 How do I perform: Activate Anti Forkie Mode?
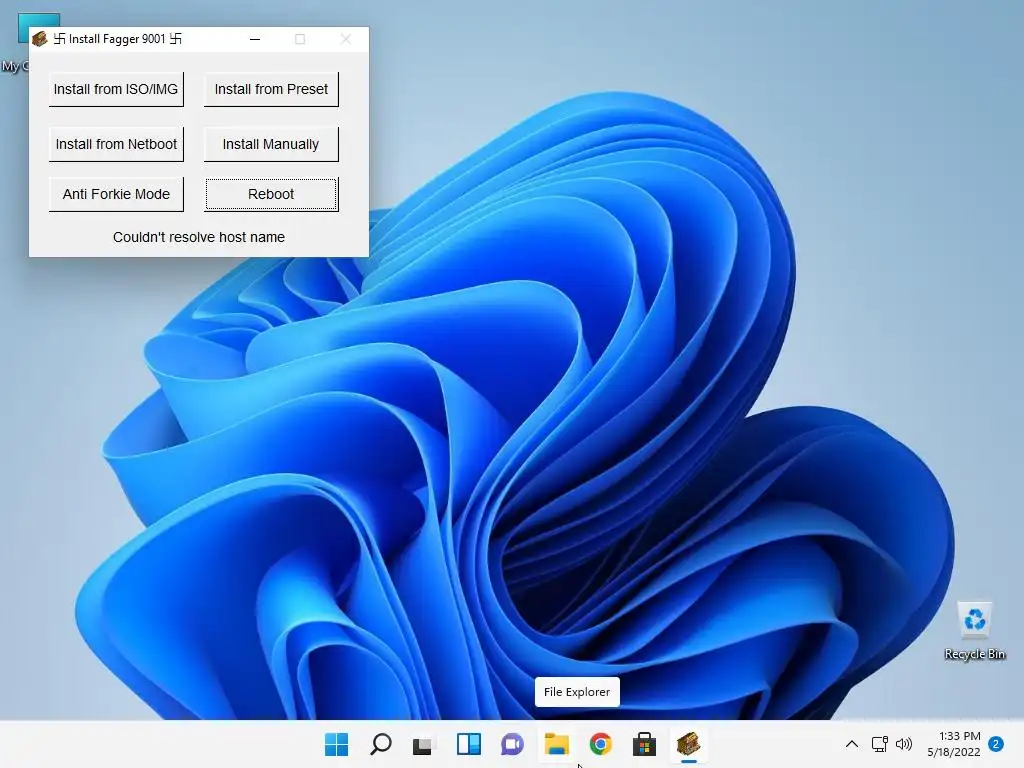(116, 194)
